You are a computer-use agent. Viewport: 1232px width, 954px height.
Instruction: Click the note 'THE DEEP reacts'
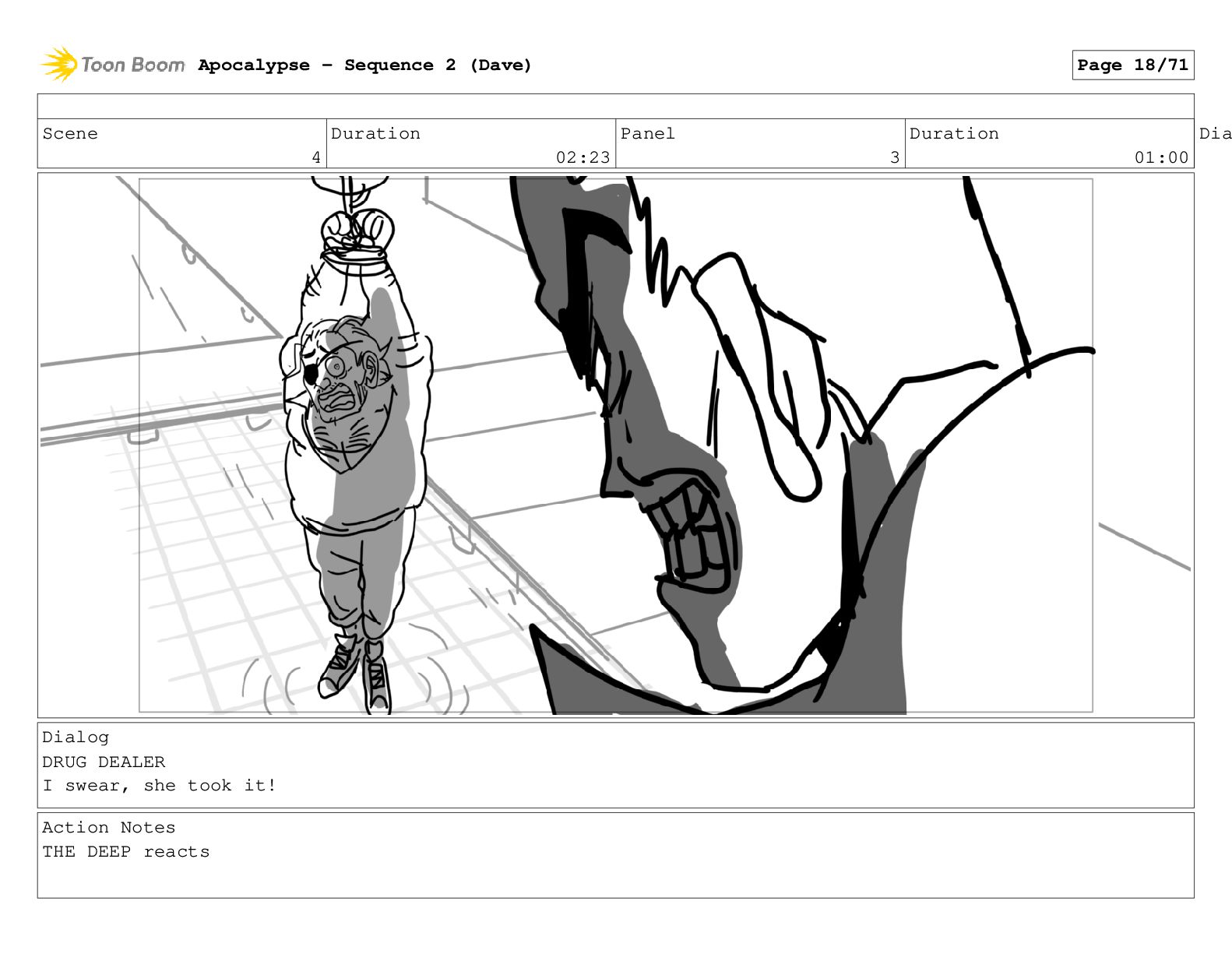click(x=126, y=852)
